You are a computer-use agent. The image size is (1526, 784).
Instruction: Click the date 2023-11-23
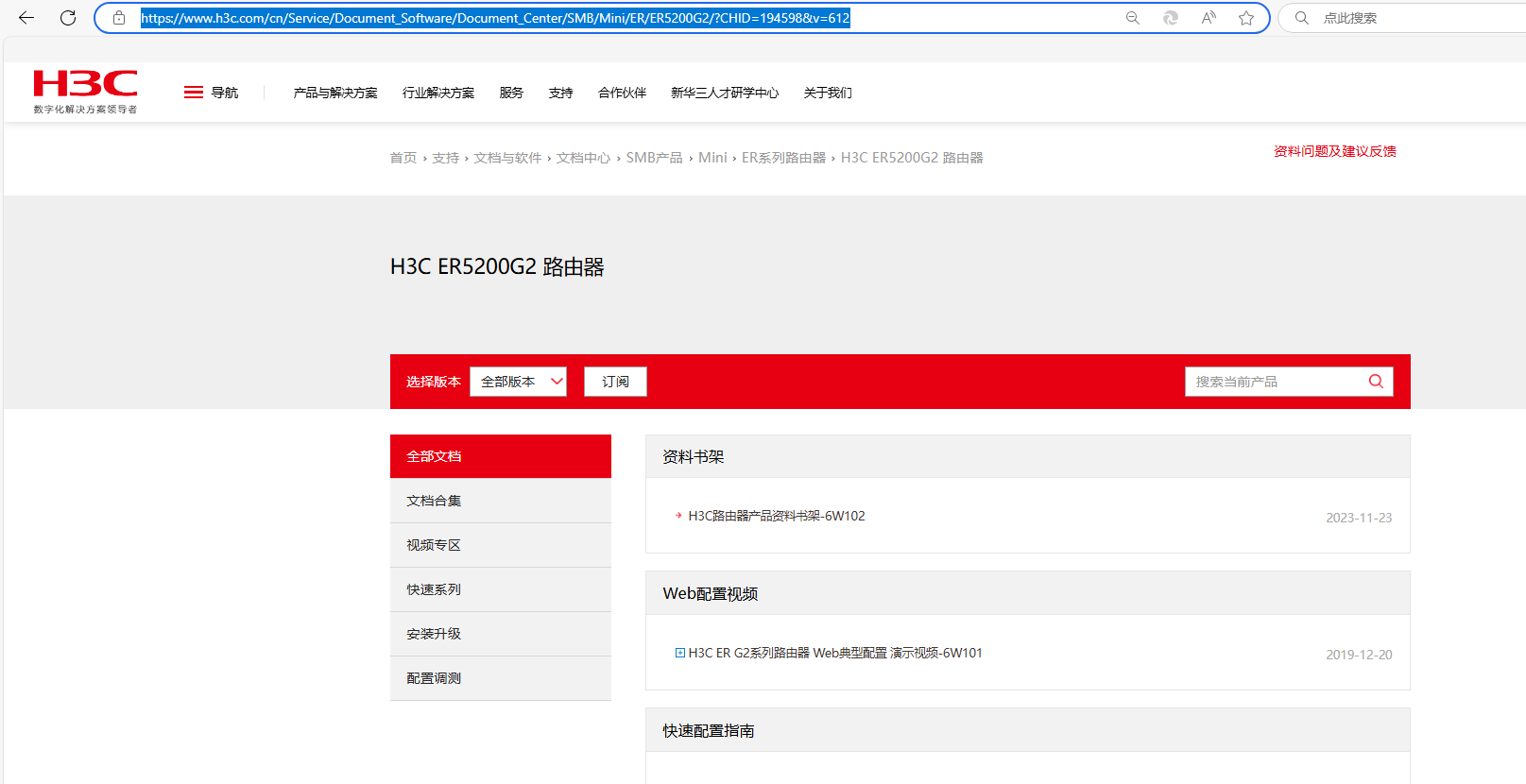[x=1359, y=518]
